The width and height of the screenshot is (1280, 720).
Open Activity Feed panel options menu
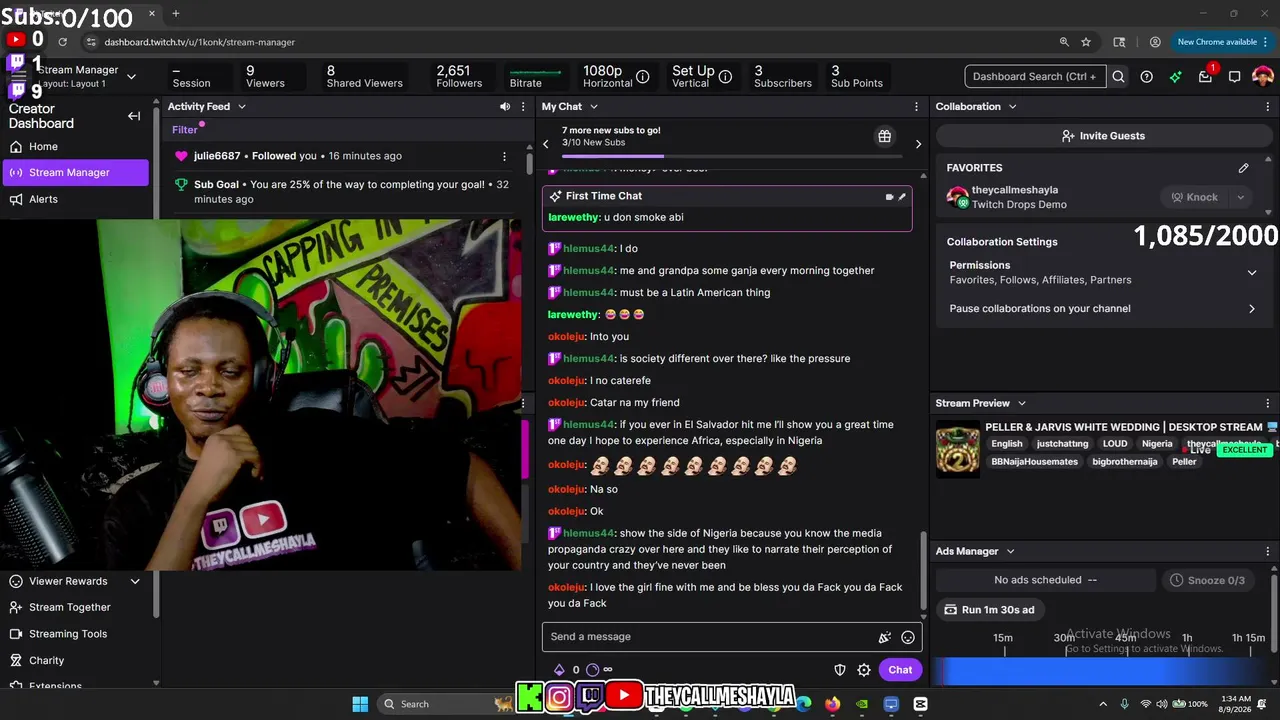coord(522,106)
